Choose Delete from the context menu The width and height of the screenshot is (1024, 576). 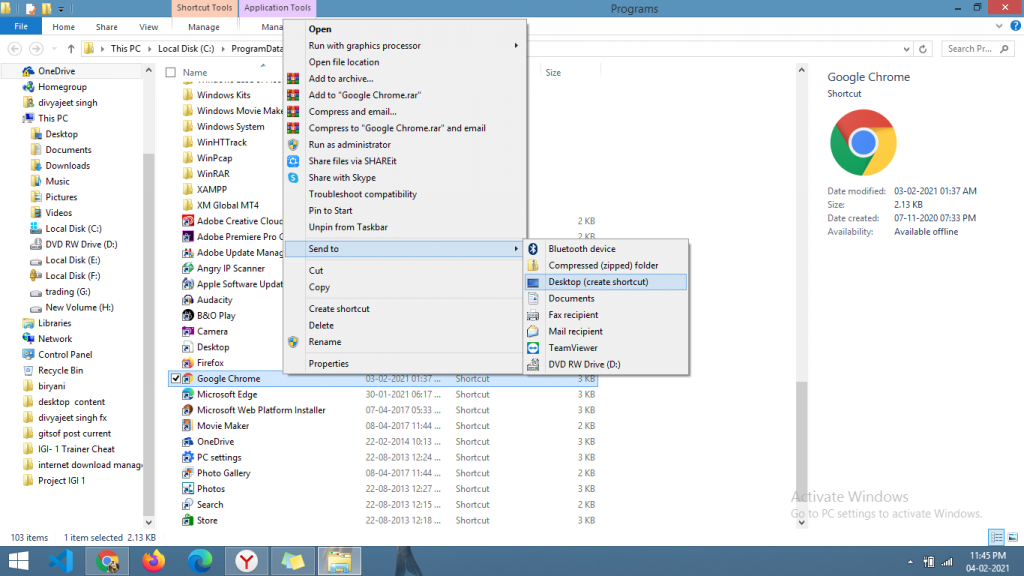321,325
